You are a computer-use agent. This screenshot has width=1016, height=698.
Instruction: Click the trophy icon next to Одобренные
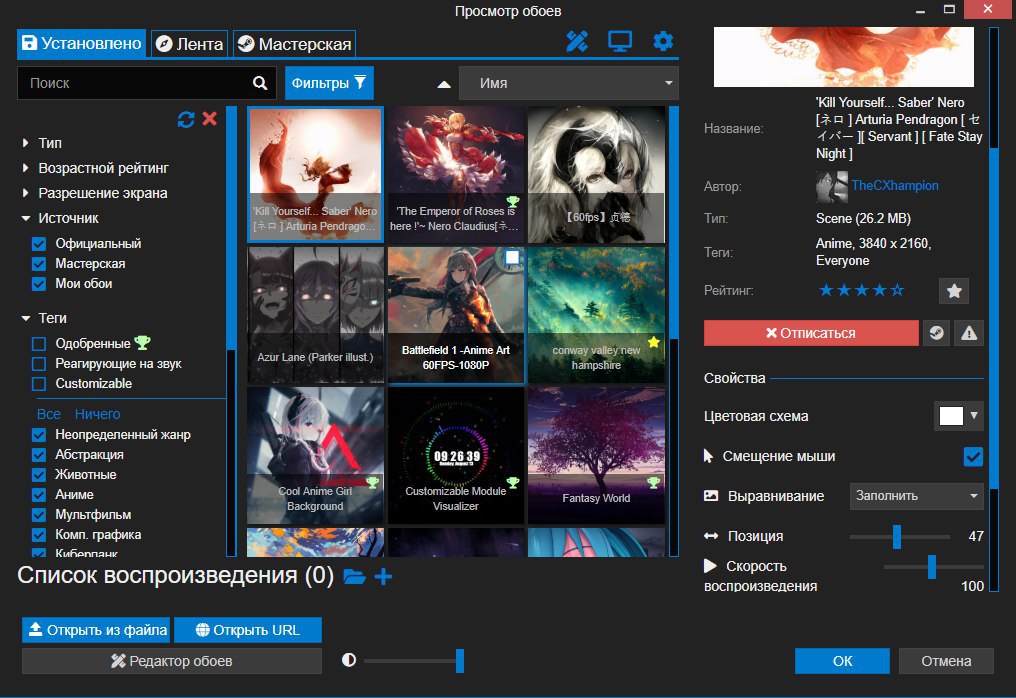coord(142,342)
